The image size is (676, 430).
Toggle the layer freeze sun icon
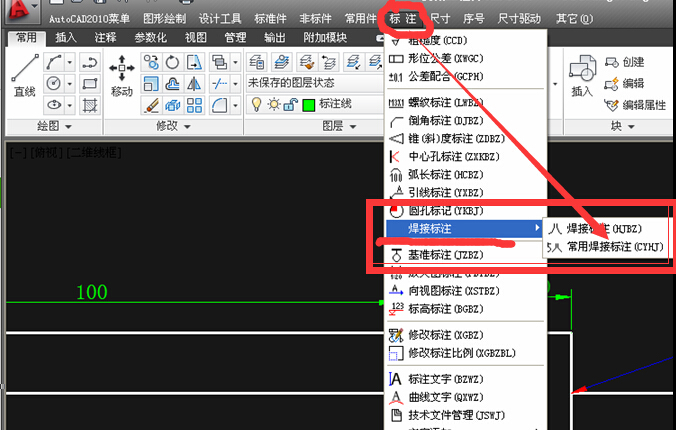tap(273, 104)
